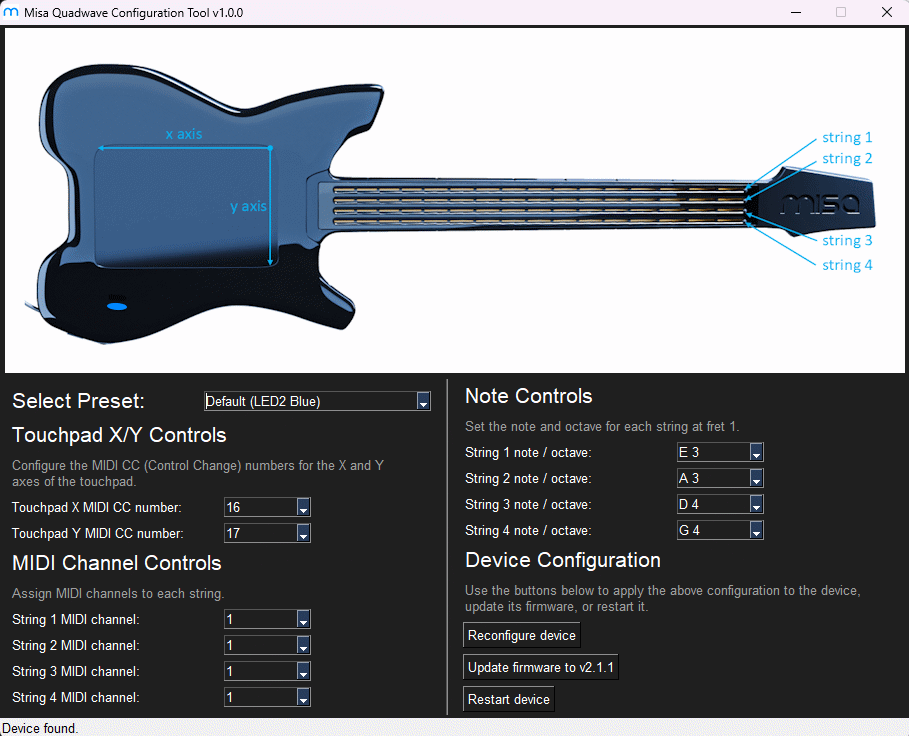This screenshot has height=736, width=909.
Task: Minimize the Quadwave Configuration Tool window
Action: tap(795, 13)
